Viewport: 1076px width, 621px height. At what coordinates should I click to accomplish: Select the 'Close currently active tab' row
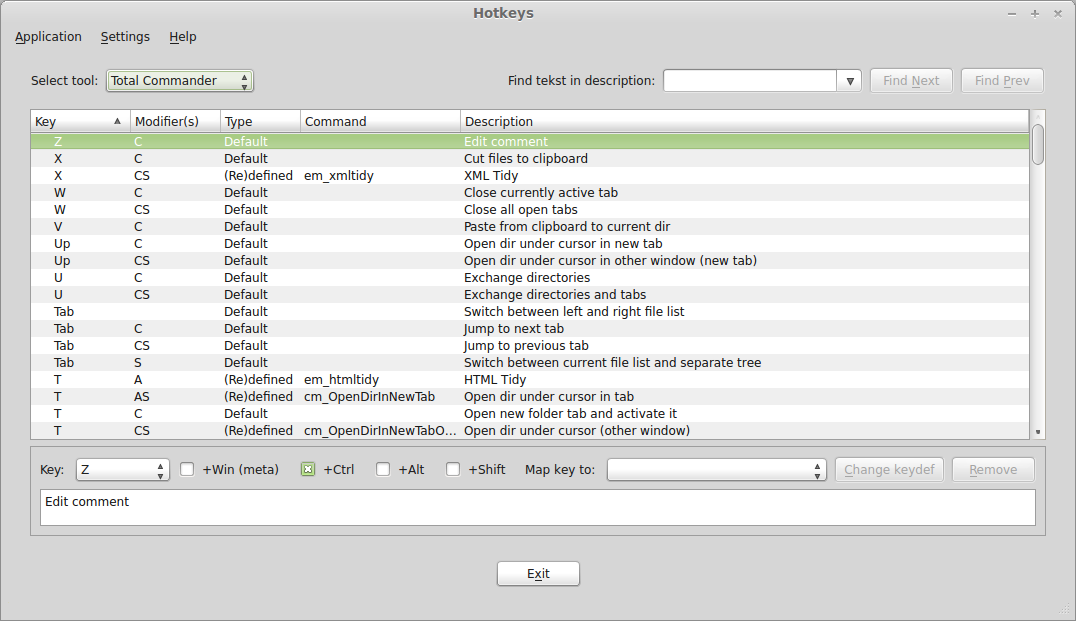[x=530, y=193]
